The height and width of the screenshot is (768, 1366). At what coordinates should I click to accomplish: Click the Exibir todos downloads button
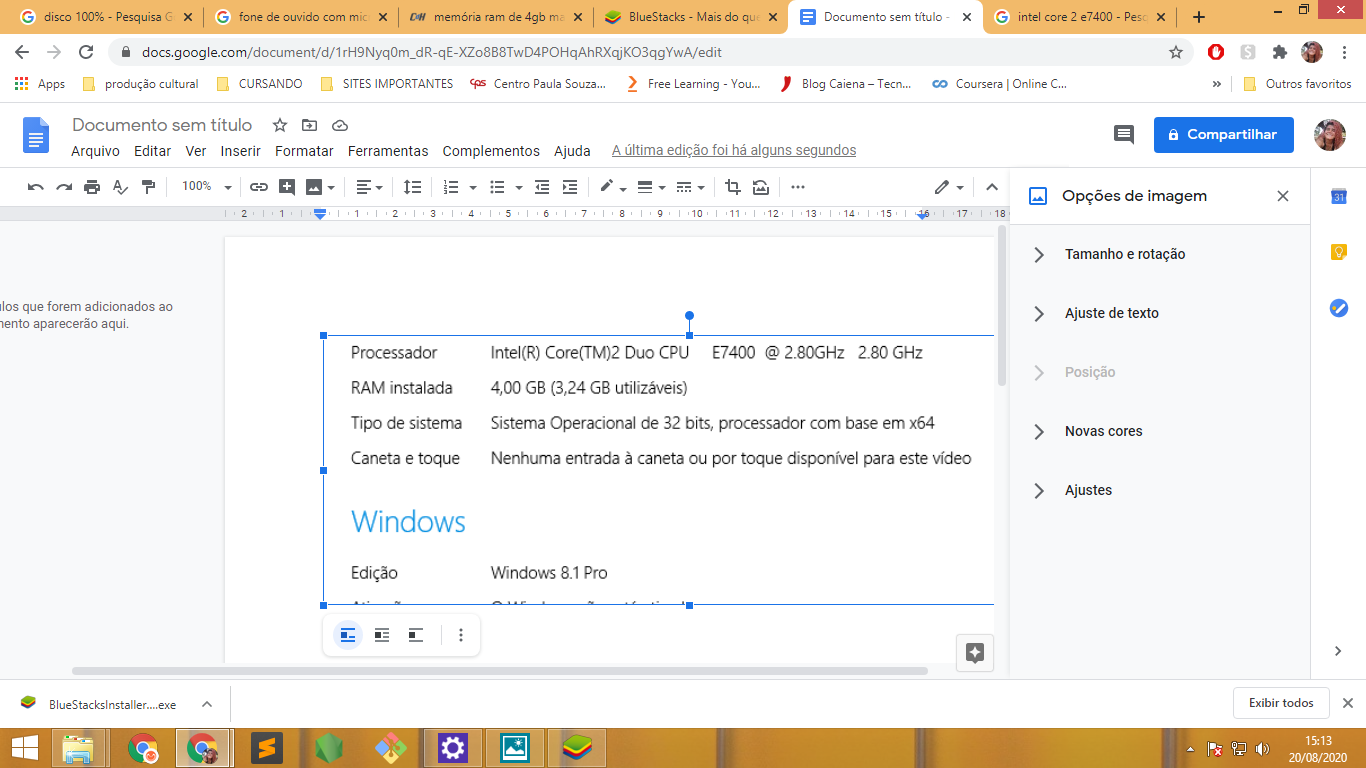click(1281, 703)
